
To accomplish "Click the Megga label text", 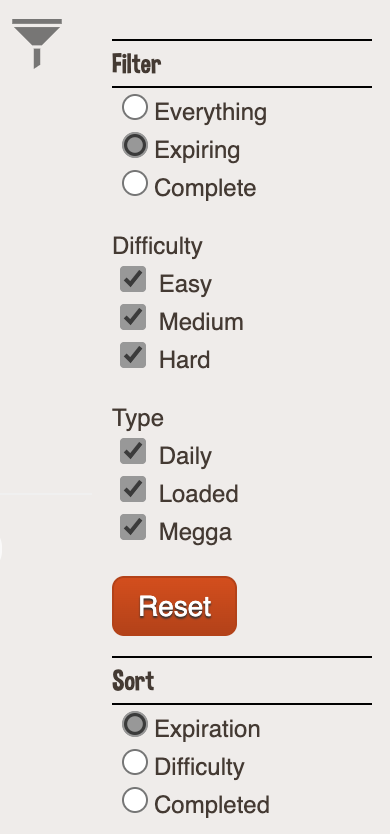I will (195, 532).
